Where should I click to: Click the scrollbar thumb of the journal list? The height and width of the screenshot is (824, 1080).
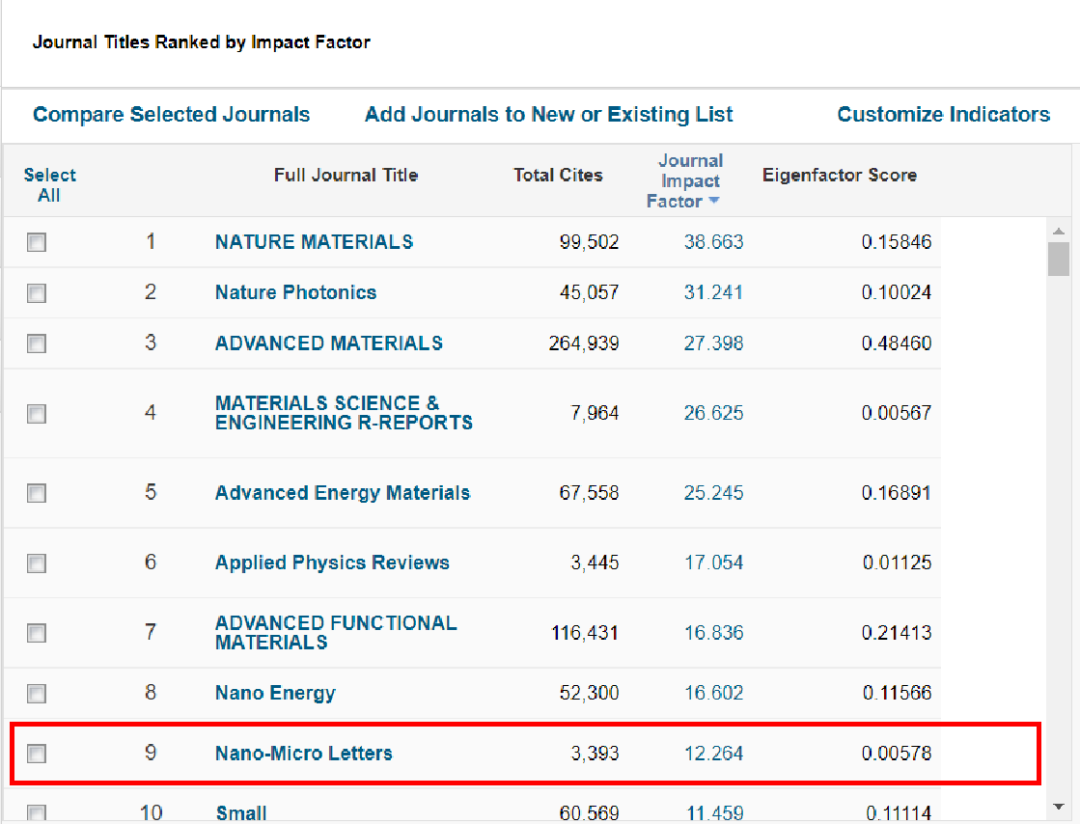(1059, 258)
